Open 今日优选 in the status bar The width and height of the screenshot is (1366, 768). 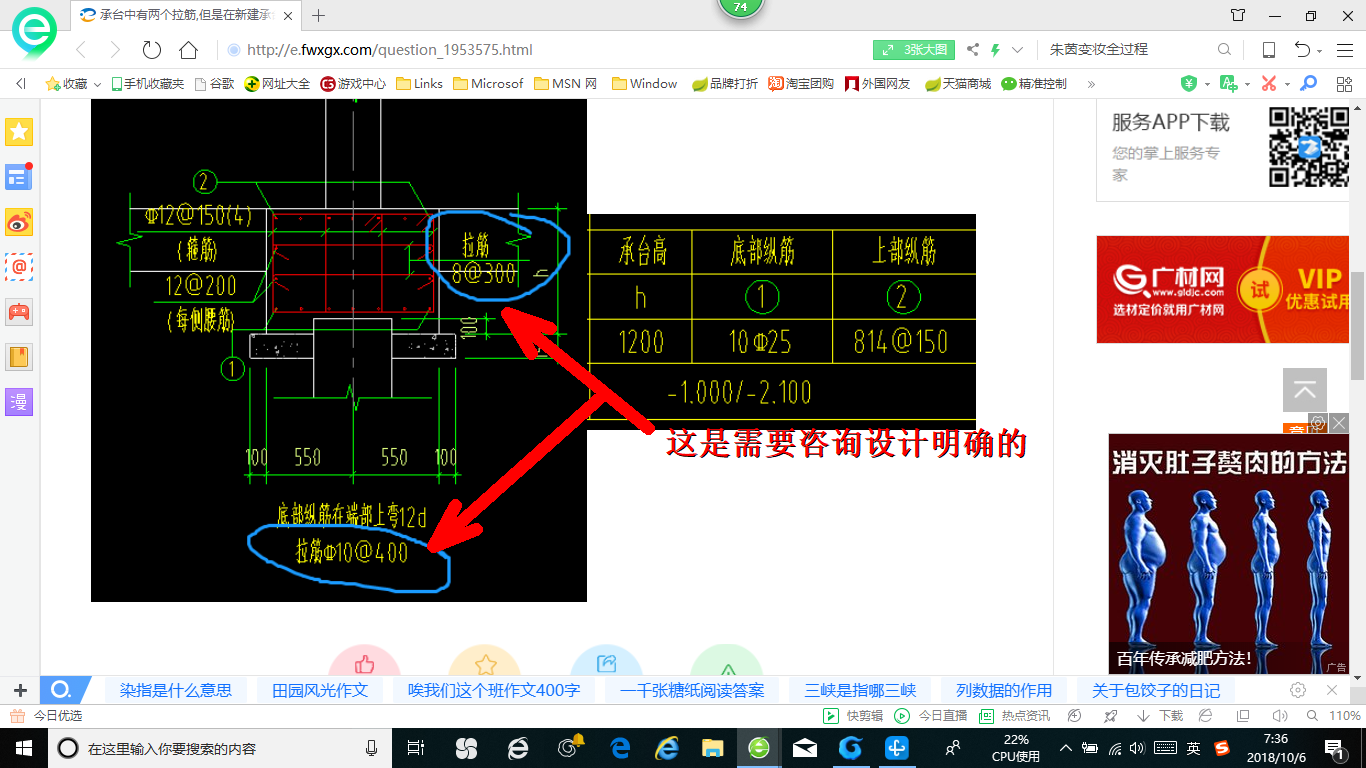[x=45, y=716]
